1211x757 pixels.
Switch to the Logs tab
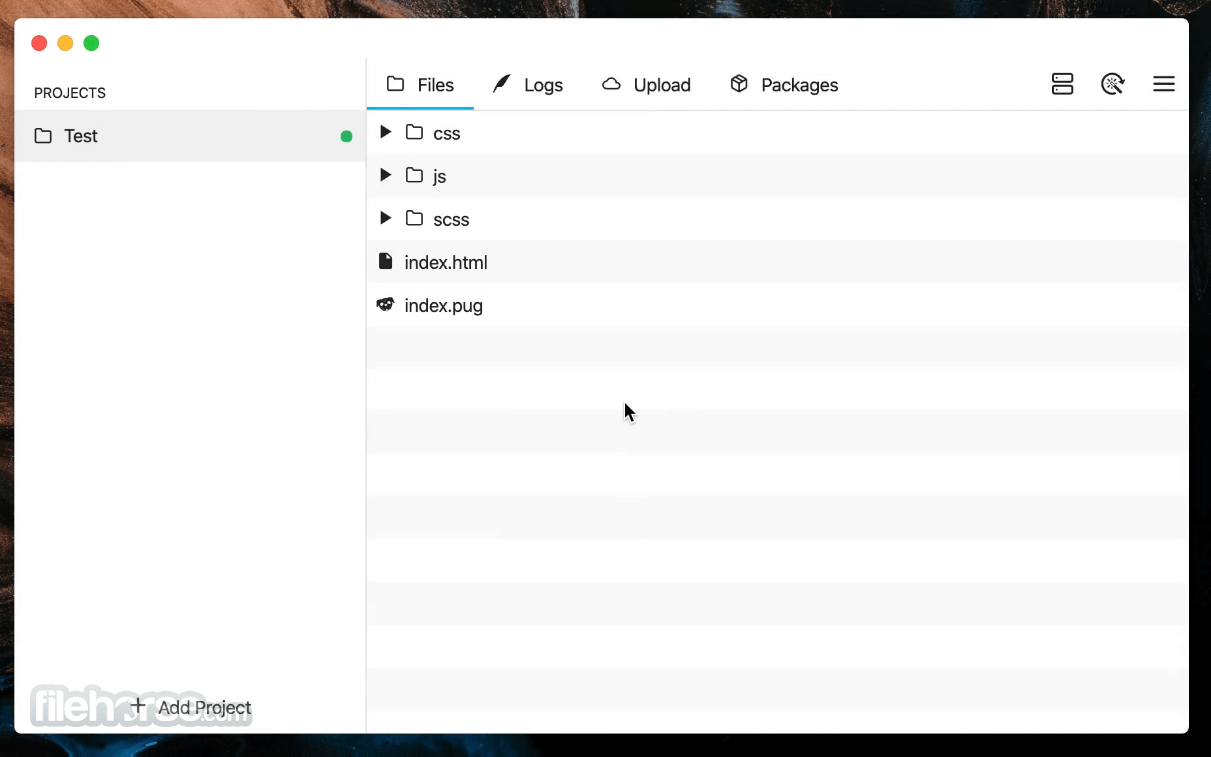coord(528,85)
